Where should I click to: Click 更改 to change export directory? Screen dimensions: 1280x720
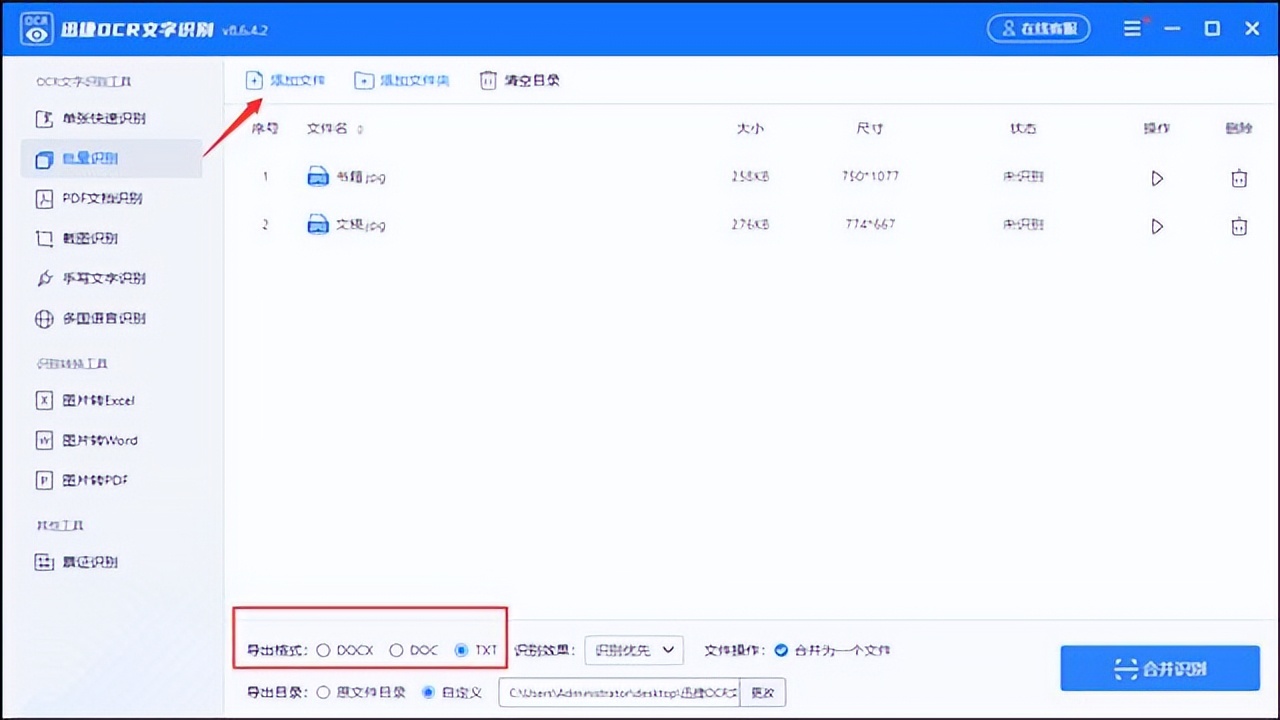pyautogui.click(x=762, y=692)
